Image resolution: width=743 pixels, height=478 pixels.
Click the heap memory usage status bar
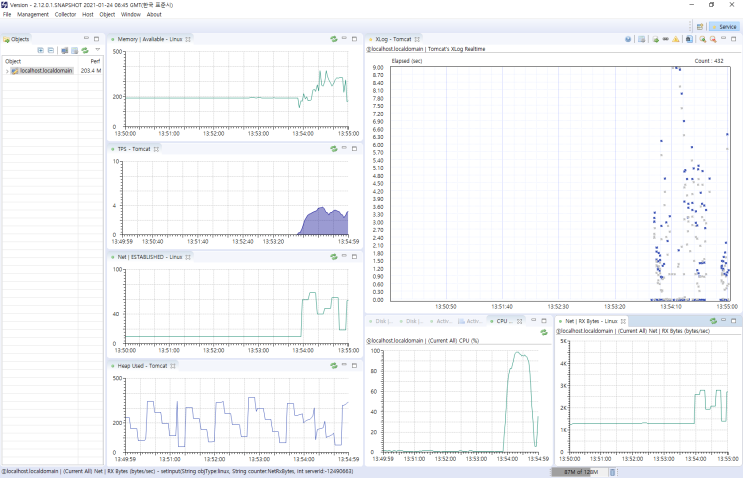(x=579, y=471)
